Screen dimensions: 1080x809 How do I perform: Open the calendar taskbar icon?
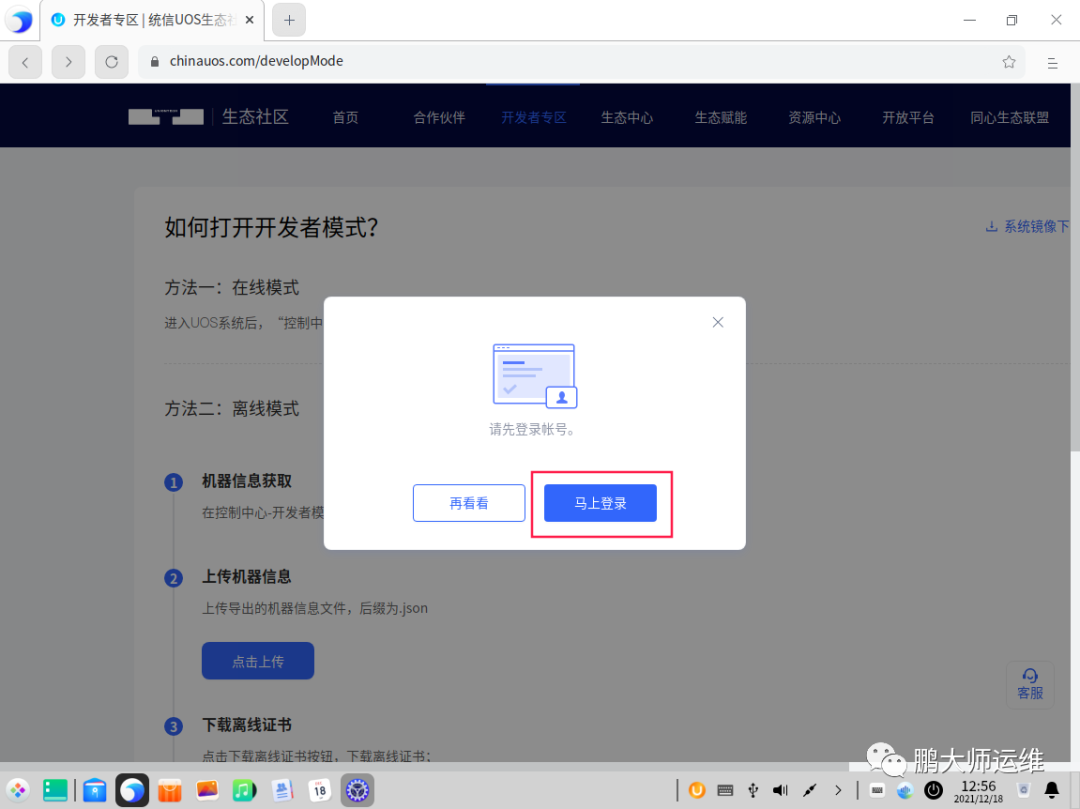click(320, 790)
